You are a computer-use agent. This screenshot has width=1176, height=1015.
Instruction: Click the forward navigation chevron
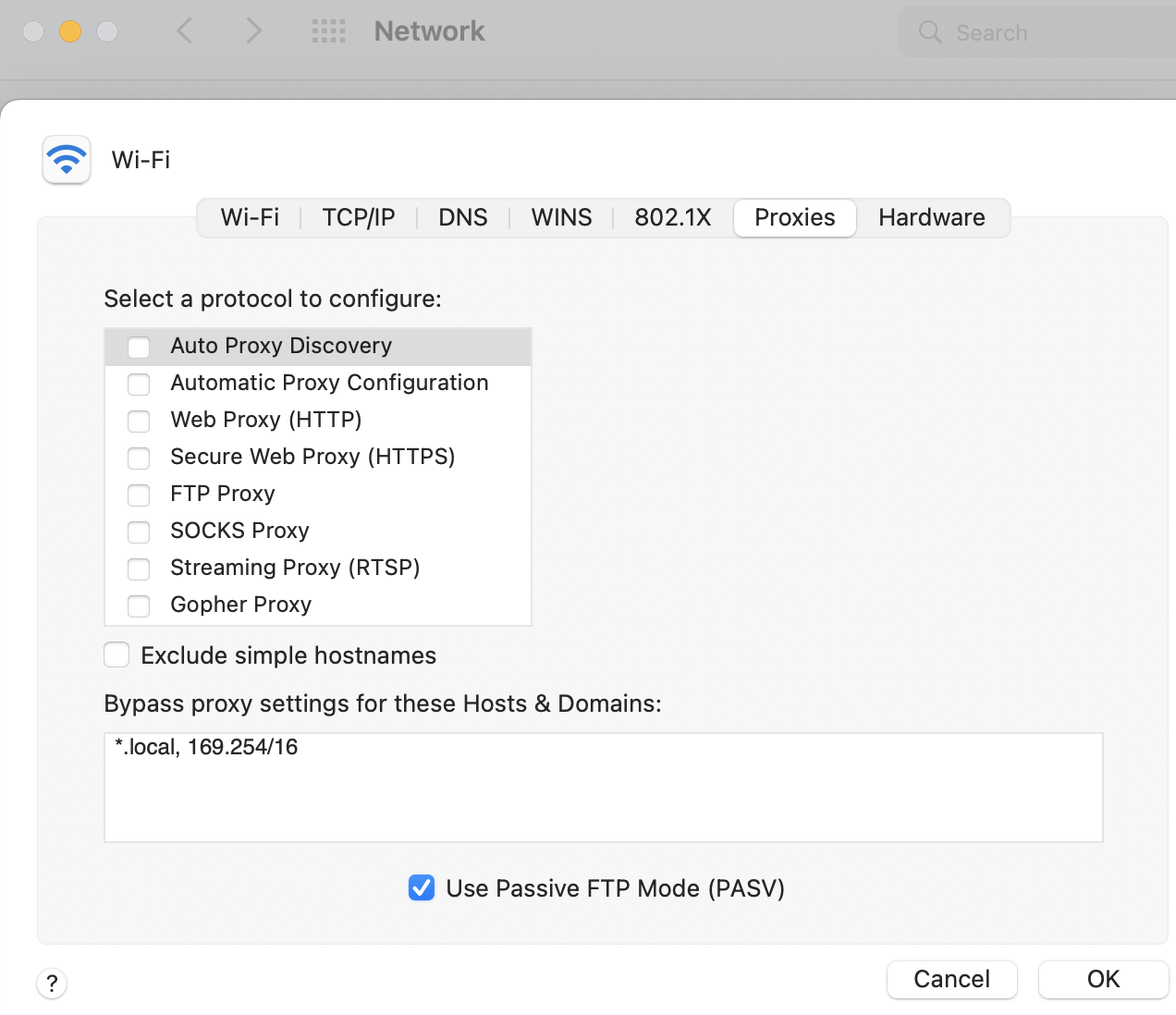(253, 31)
